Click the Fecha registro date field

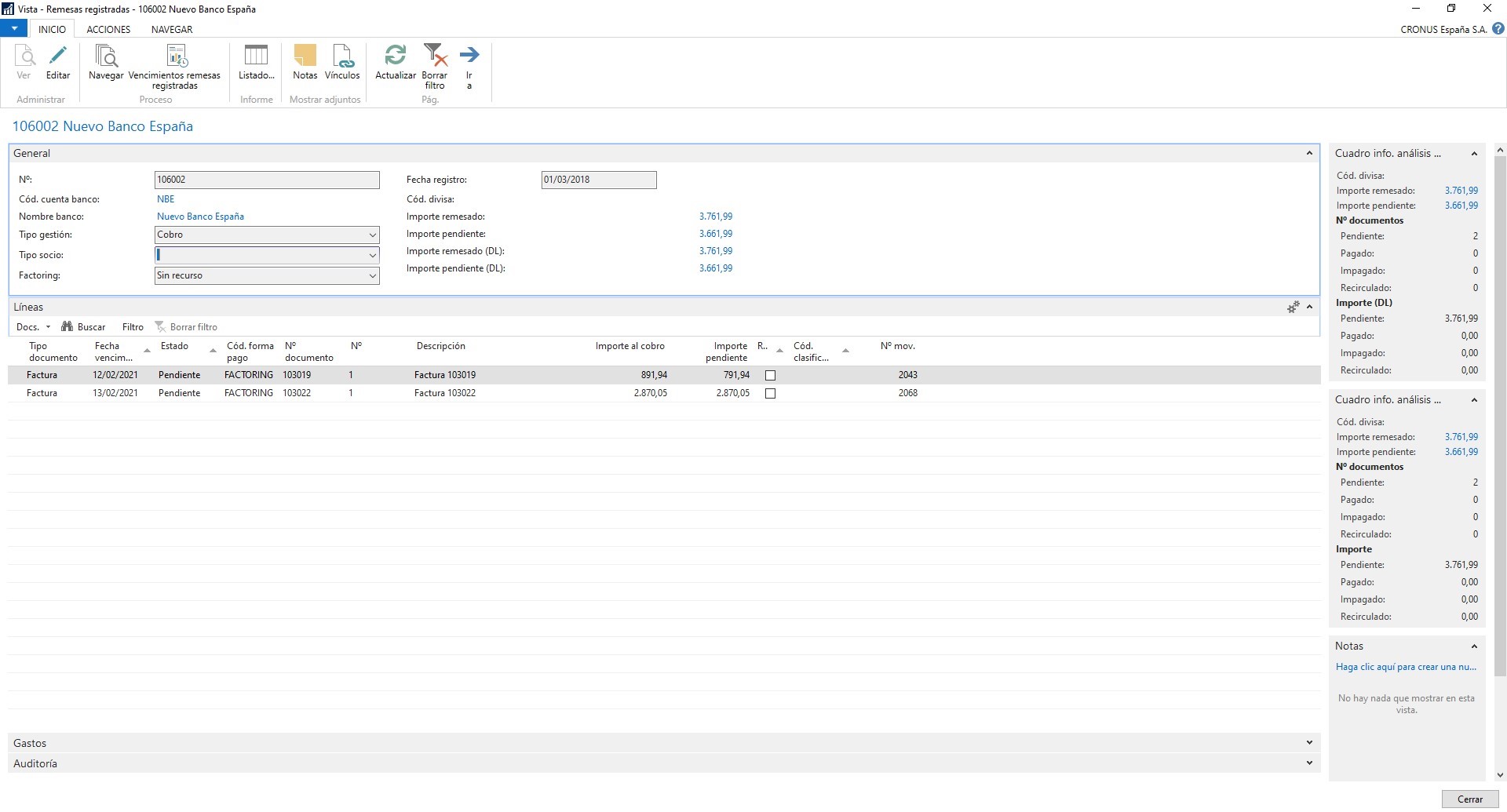pos(598,180)
